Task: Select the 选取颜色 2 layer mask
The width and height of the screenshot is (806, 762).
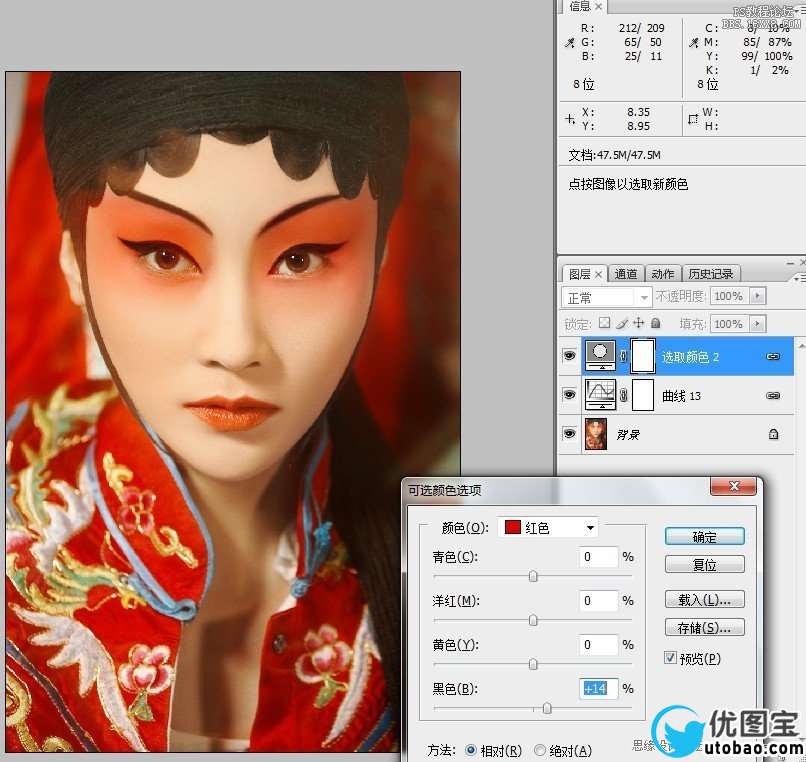Action: (x=643, y=355)
